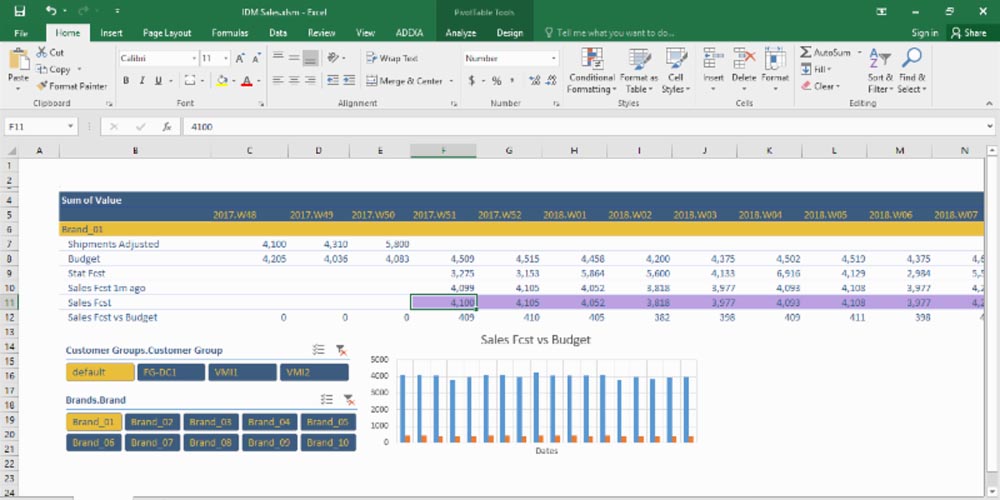
Task: Click the Save icon in quick access toolbar
Action: [20, 11]
